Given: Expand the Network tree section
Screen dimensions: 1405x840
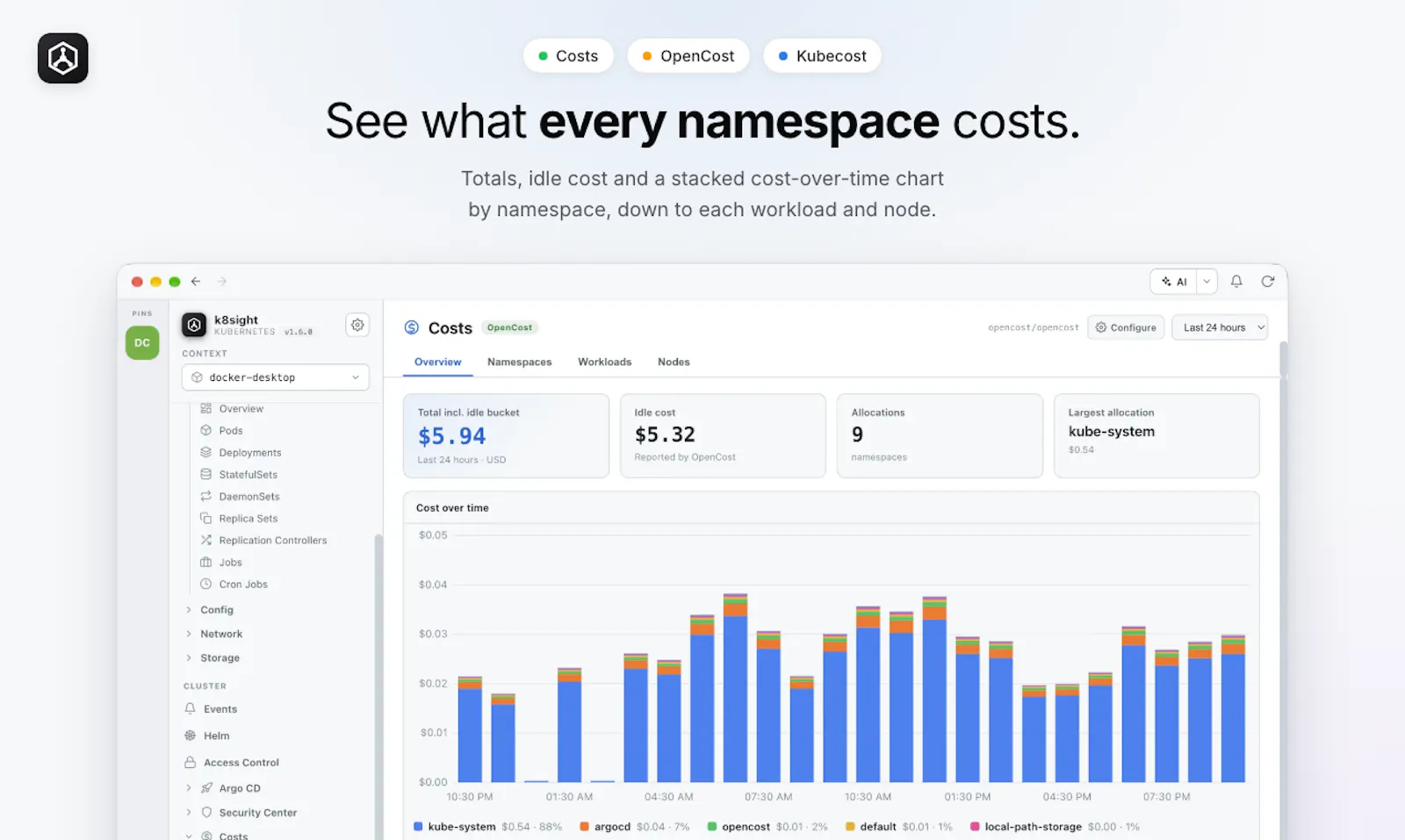Looking at the screenshot, I should click(x=221, y=634).
